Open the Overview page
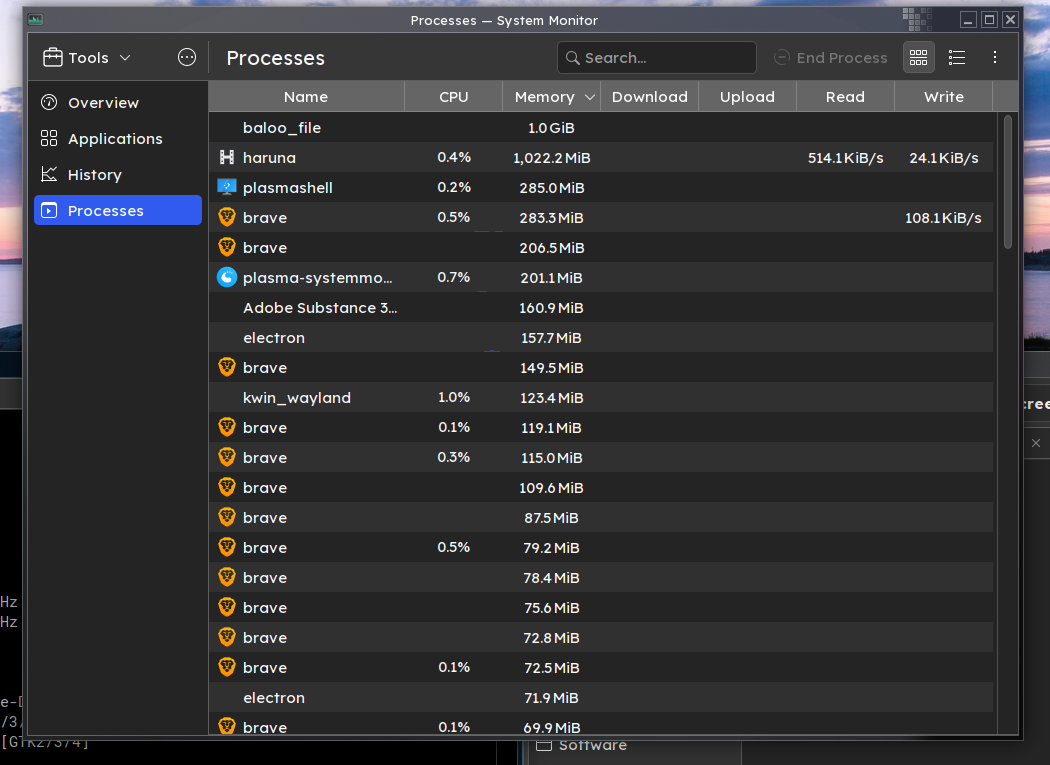1050x765 pixels. (x=118, y=102)
